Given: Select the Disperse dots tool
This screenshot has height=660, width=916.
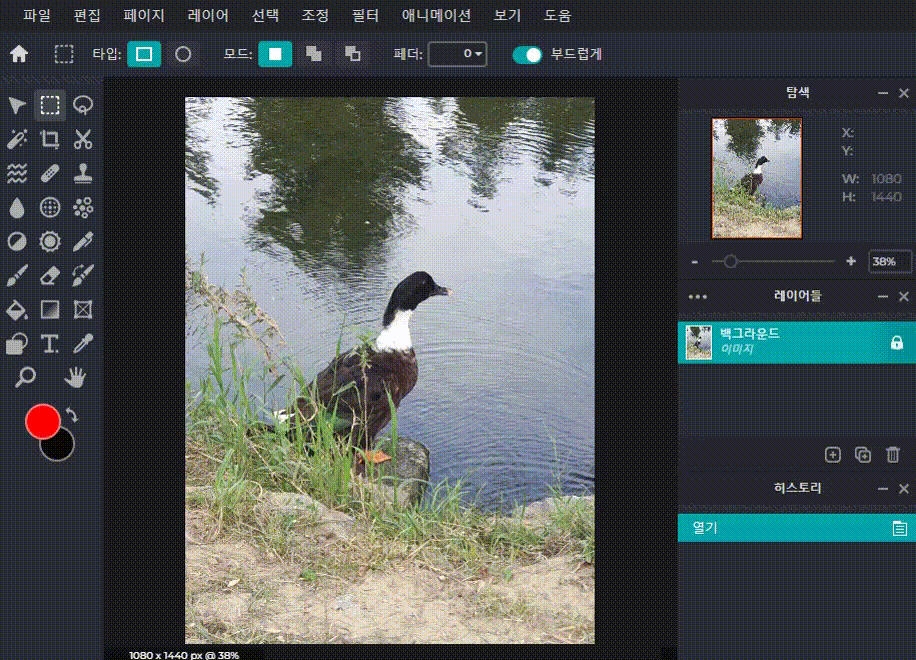Looking at the screenshot, I should [x=83, y=207].
